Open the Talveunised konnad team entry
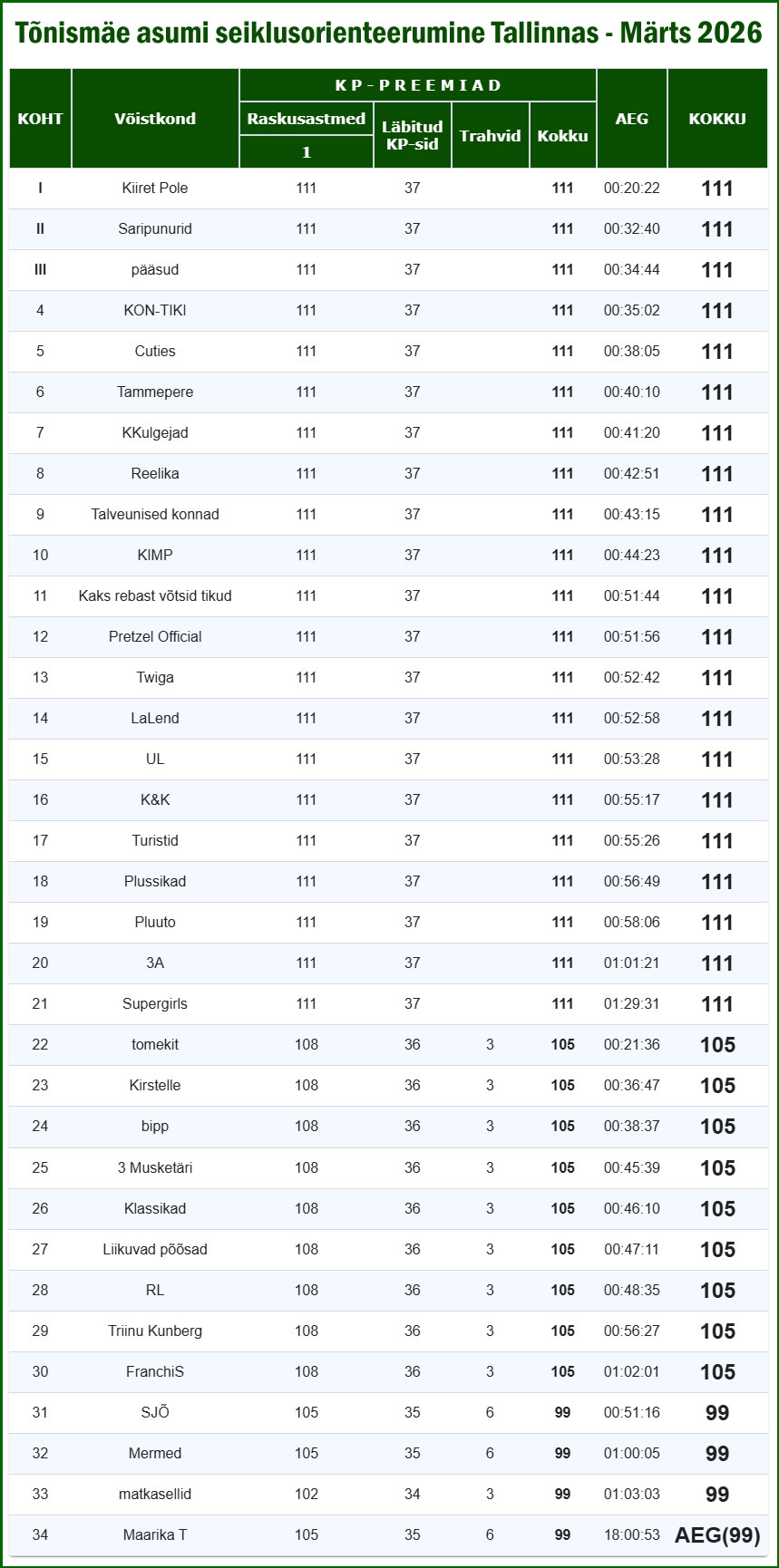This screenshot has width=779, height=1568. point(155,515)
